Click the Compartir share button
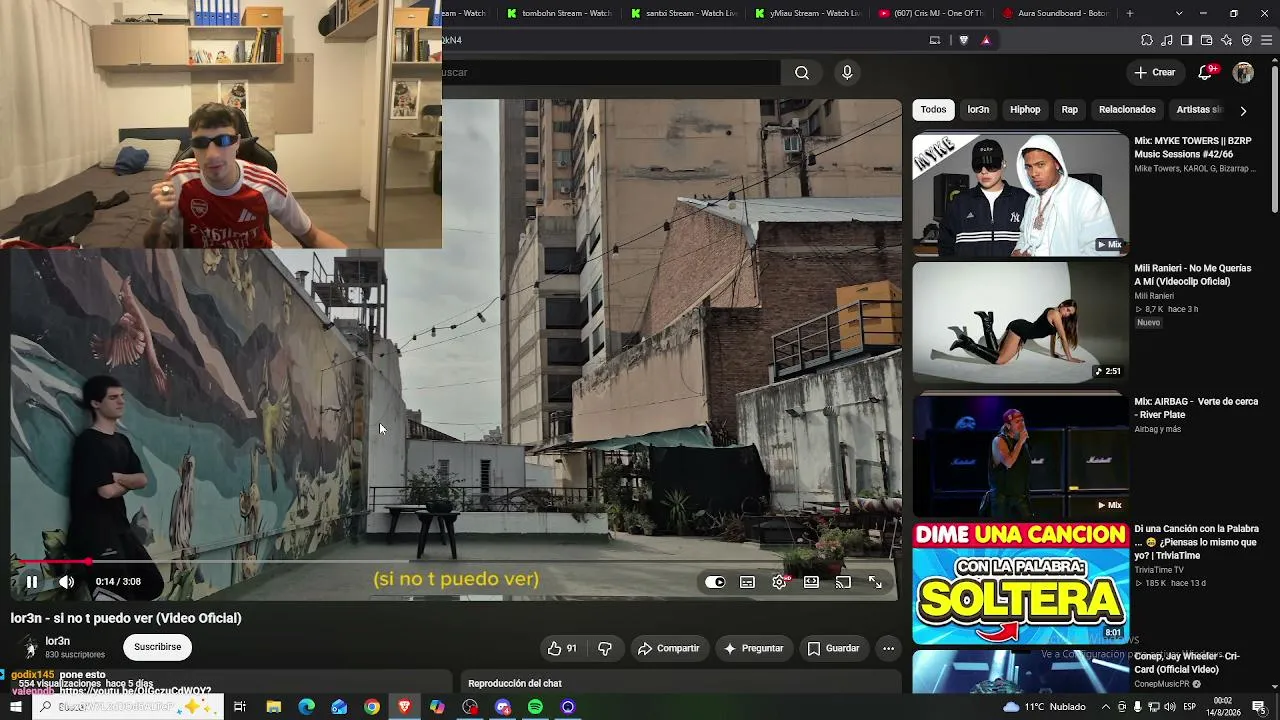Viewport: 1280px width, 720px height. (x=669, y=648)
